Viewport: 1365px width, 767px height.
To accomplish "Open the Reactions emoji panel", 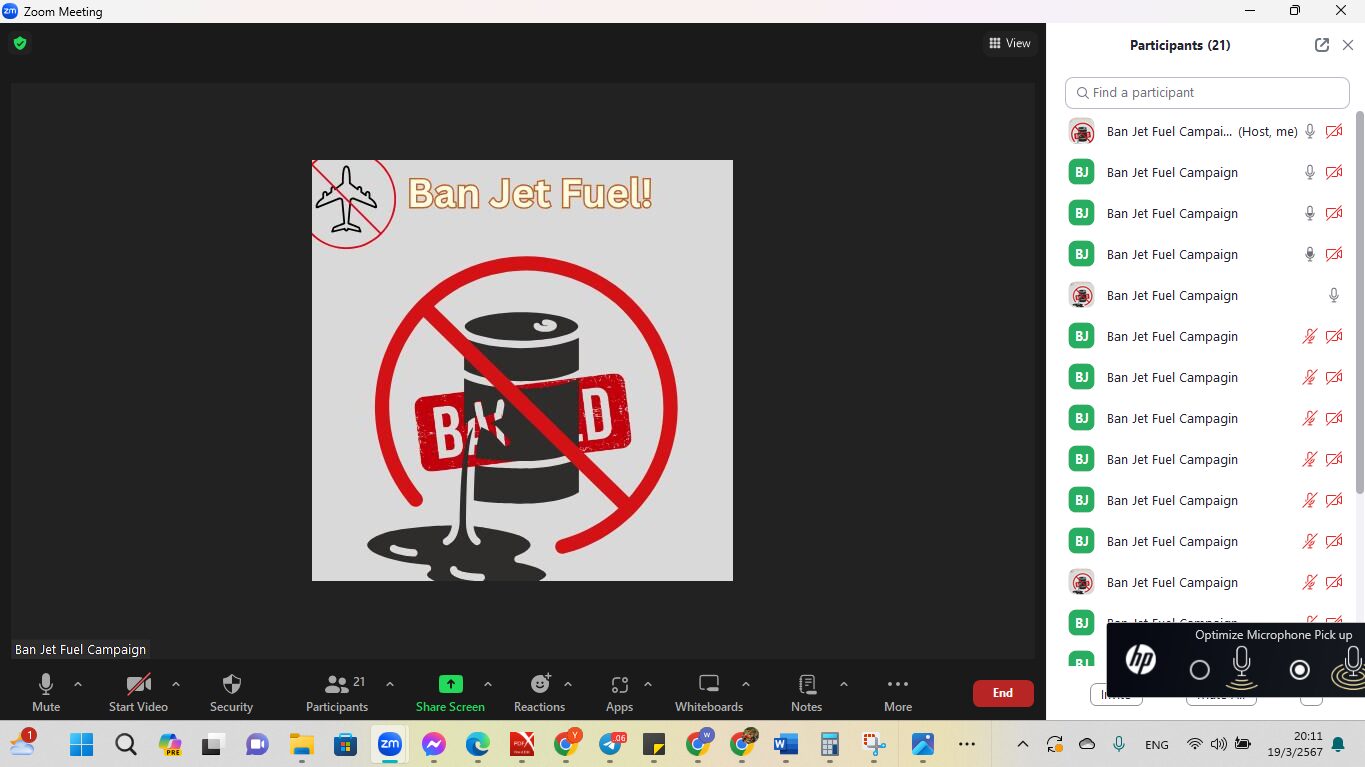I will coord(540,685).
